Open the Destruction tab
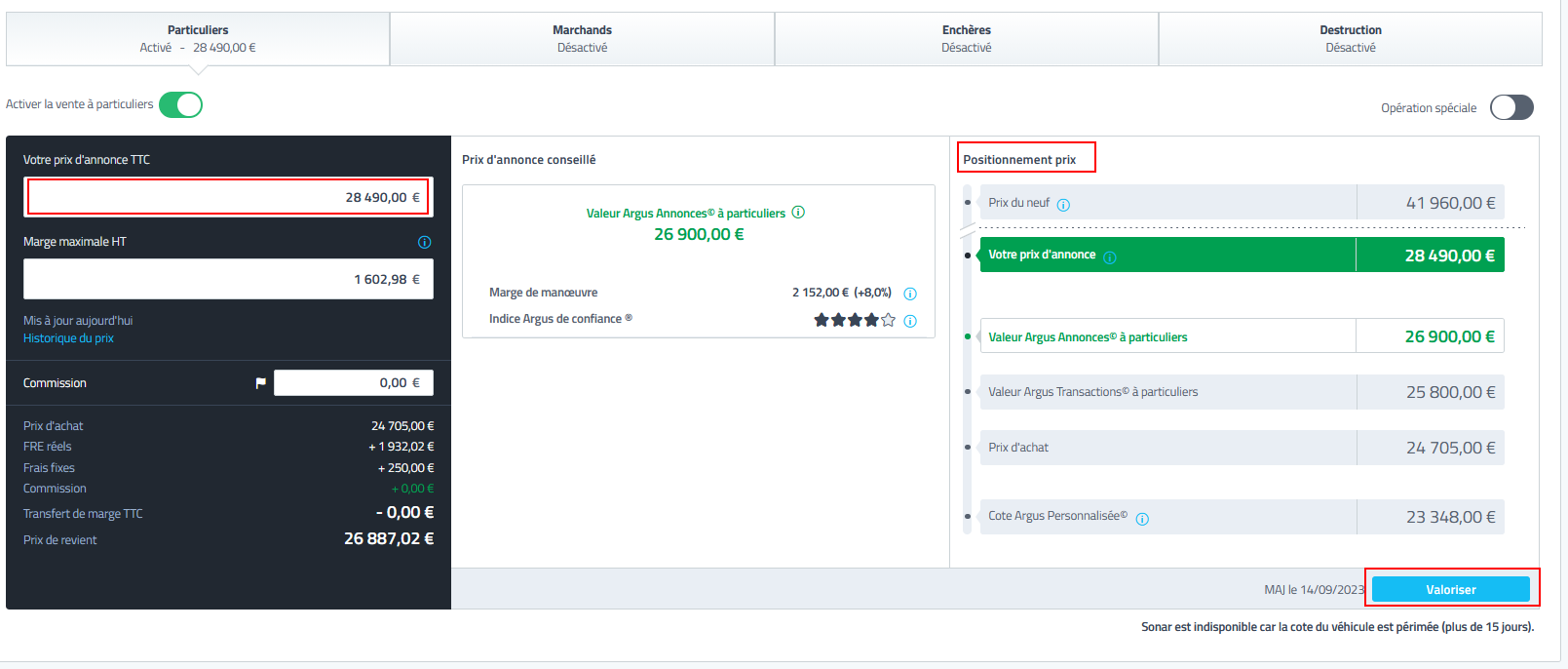Viewport: 1568px width, 669px height. pyautogui.click(x=1350, y=39)
